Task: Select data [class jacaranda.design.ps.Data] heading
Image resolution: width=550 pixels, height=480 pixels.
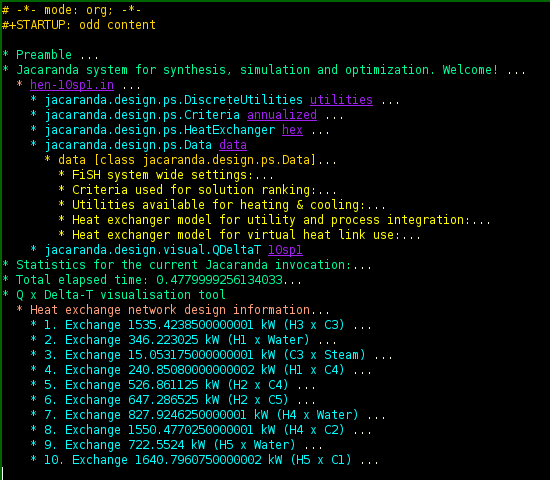Action: coord(190,160)
